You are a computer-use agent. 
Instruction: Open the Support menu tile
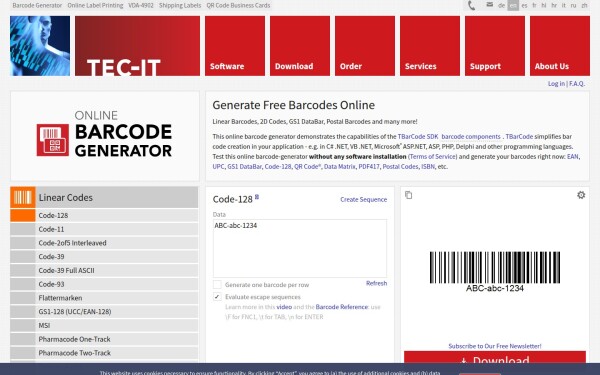coord(495,46)
